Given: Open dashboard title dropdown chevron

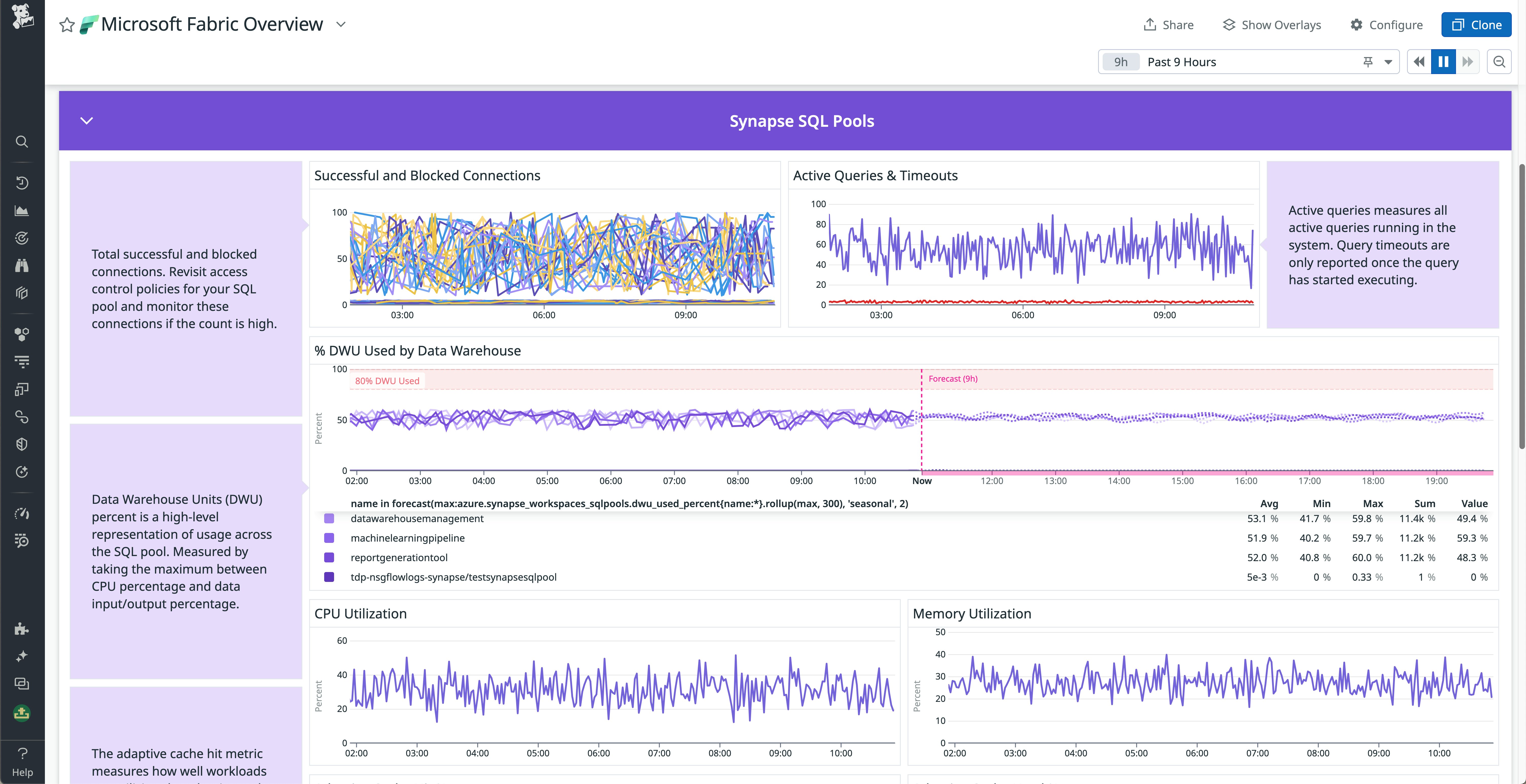Looking at the screenshot, I should (x=341, y=24).
